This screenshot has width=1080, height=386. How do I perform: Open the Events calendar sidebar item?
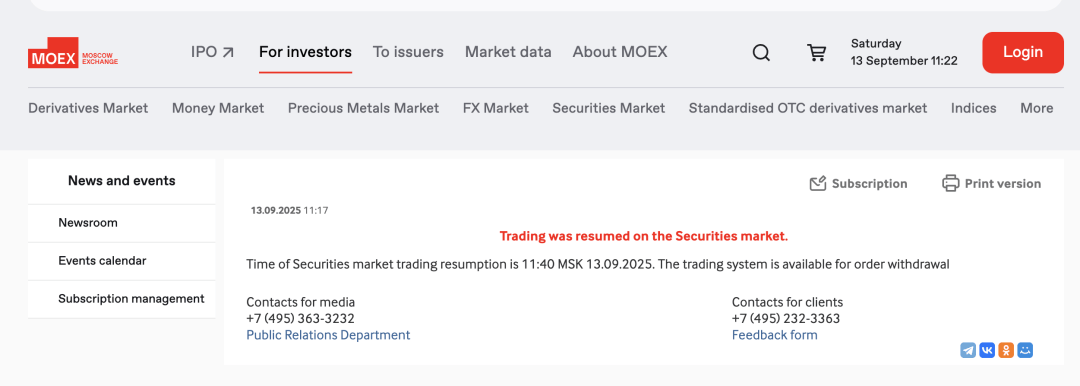(x=121, y=261)
